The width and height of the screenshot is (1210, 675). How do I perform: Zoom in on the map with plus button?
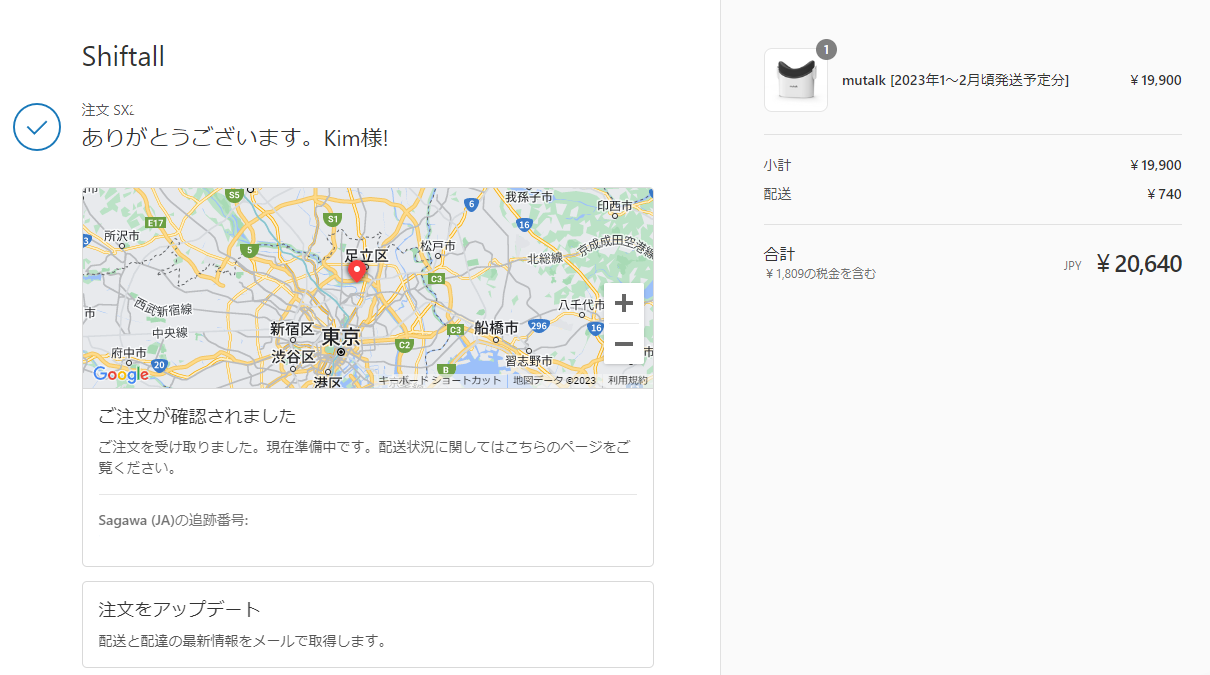pos(624,303)
